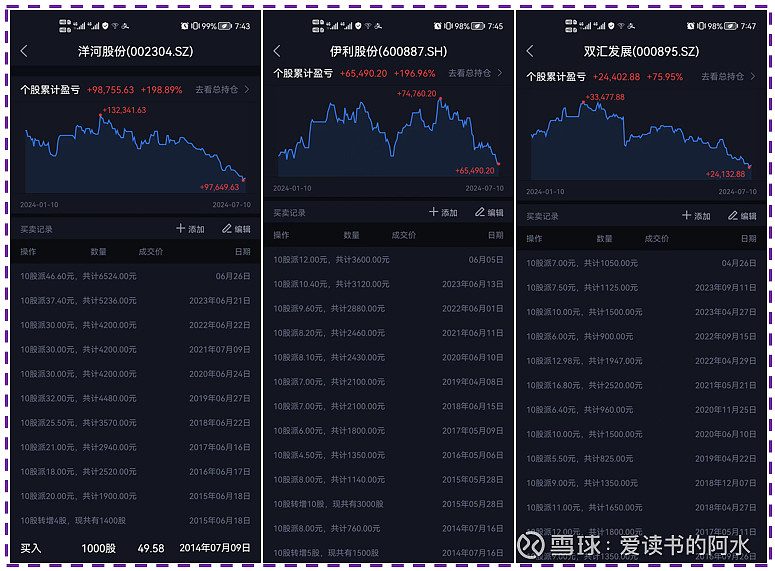Select row 10股派37.40元，共计5236.00元
The width and height of the screenshot is (775, 571).
pos(135,301)
